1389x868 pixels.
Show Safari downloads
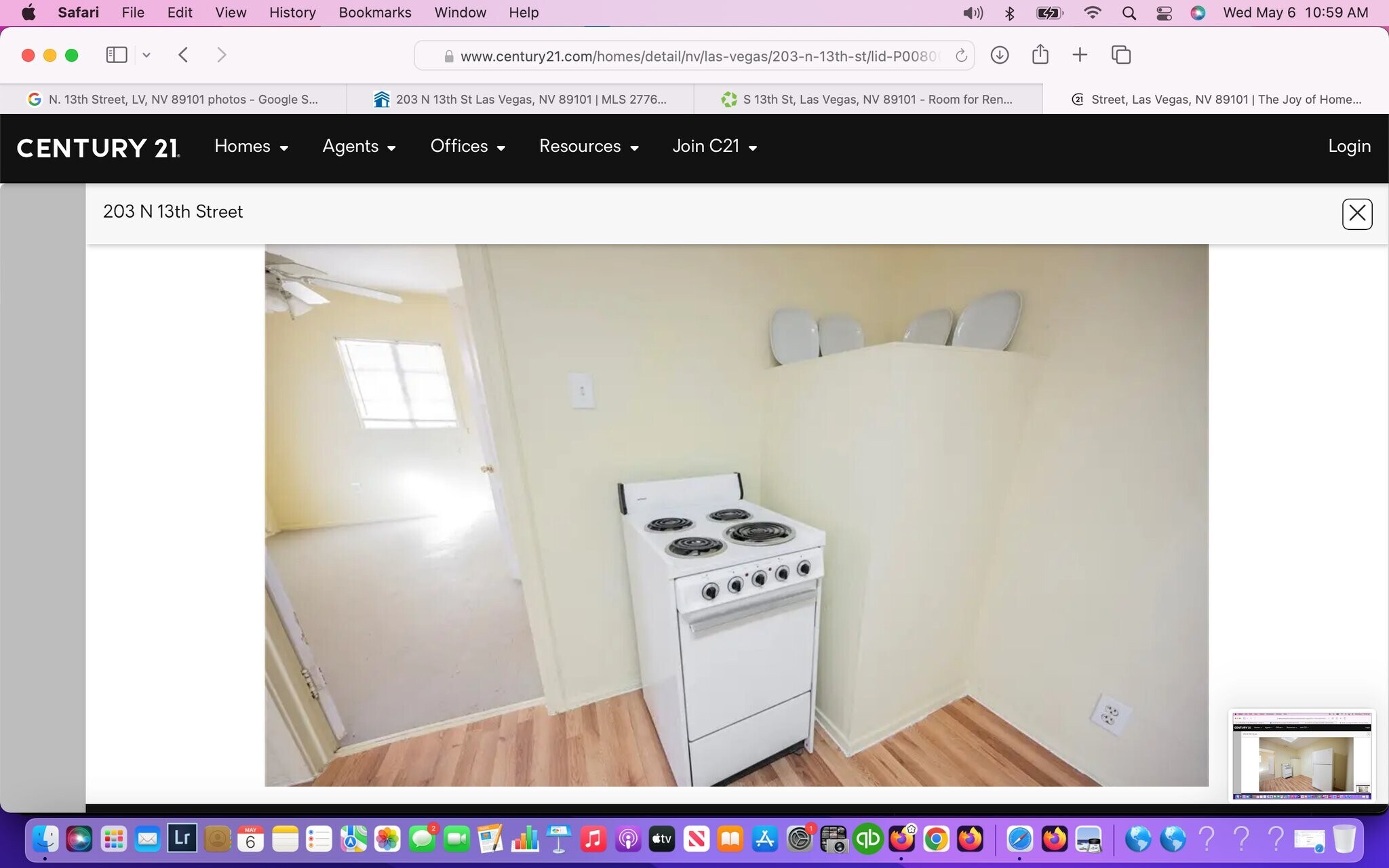point(1000,55)
